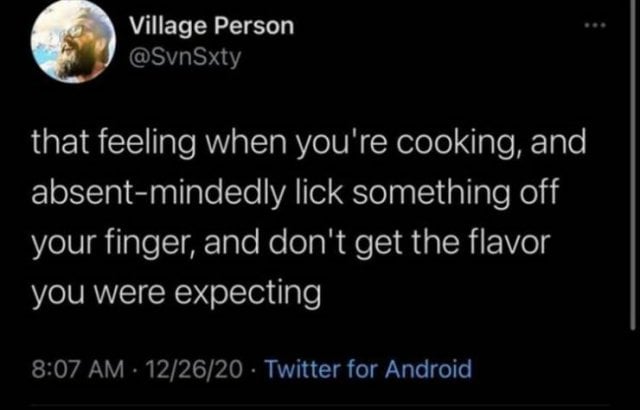Open the Twitter for Android source link
The width and height of the screenshot is (640, 410).
pyautogui.click(x=372, y=369)
